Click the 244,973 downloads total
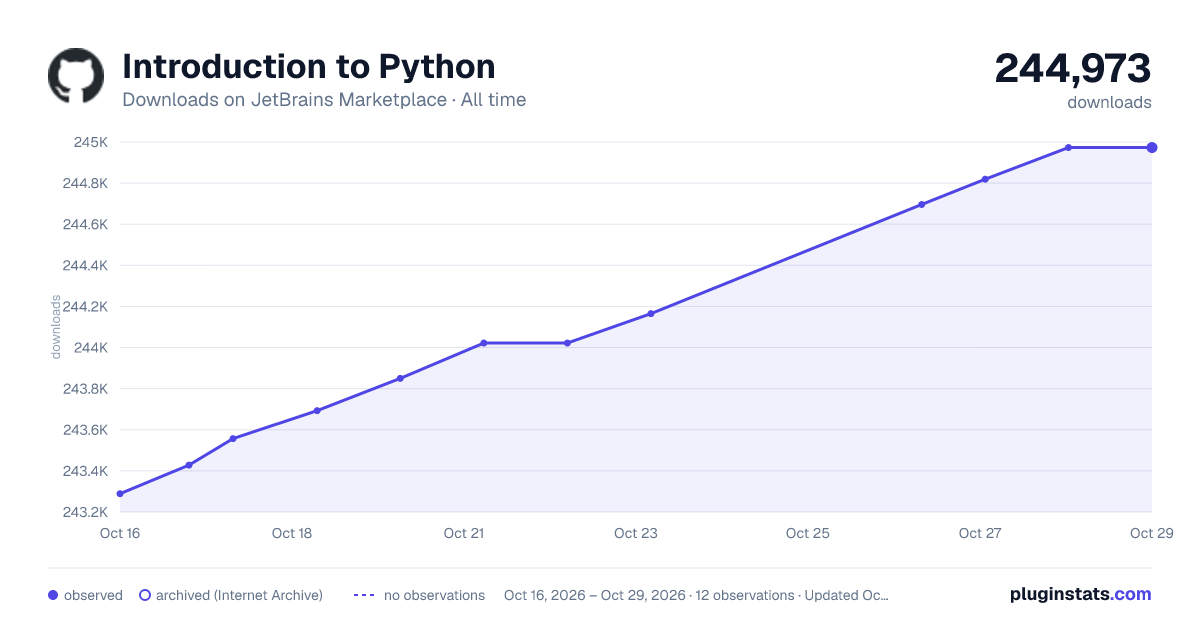 pyautogui.click(x=1073, y=69)
